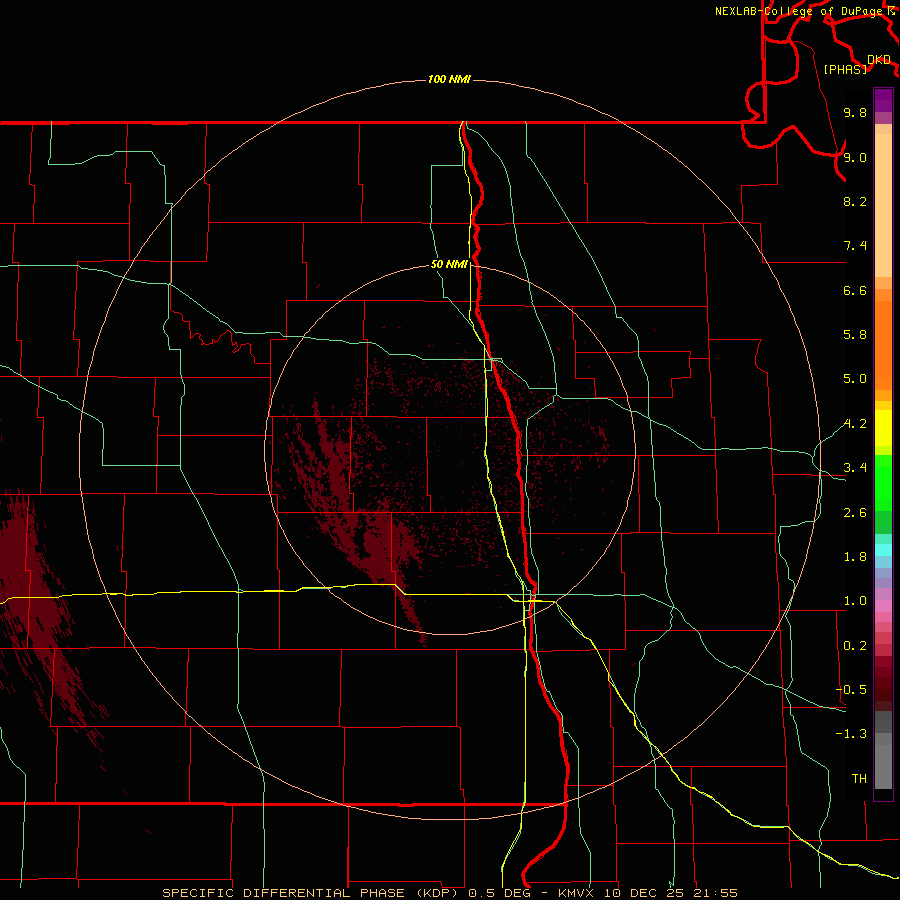This screenshot has height=900, width=900.
Task: Click the orange segment of the color scale
Action: click(x=883, y=344)
